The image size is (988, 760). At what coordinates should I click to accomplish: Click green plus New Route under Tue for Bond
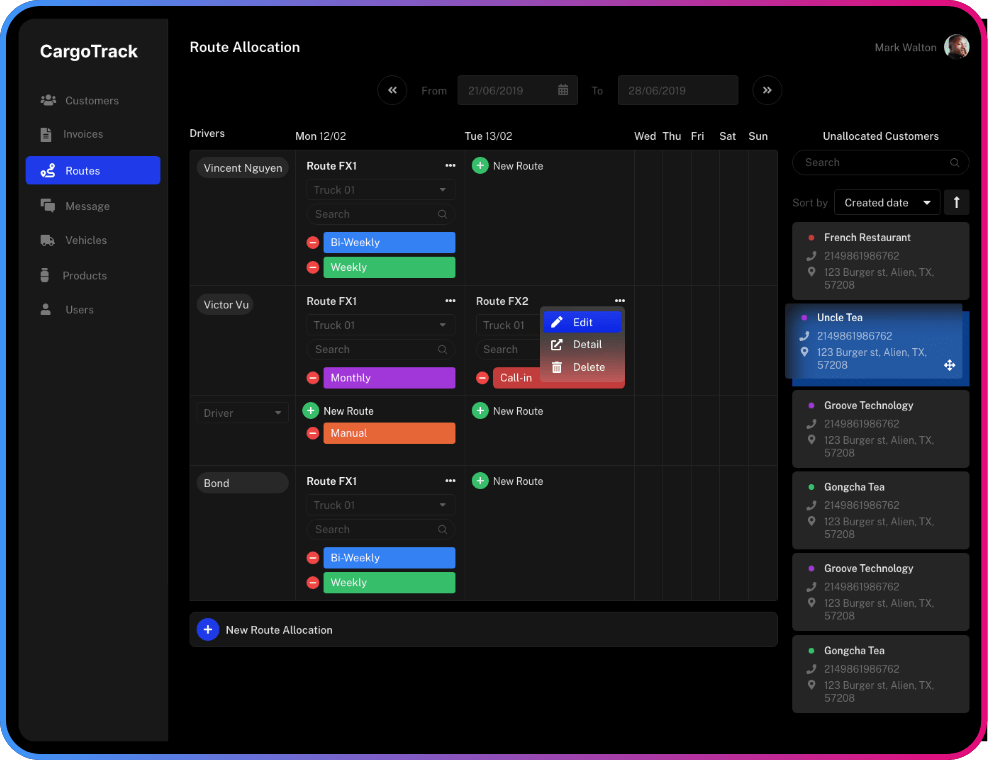click(x=480, y=481)
